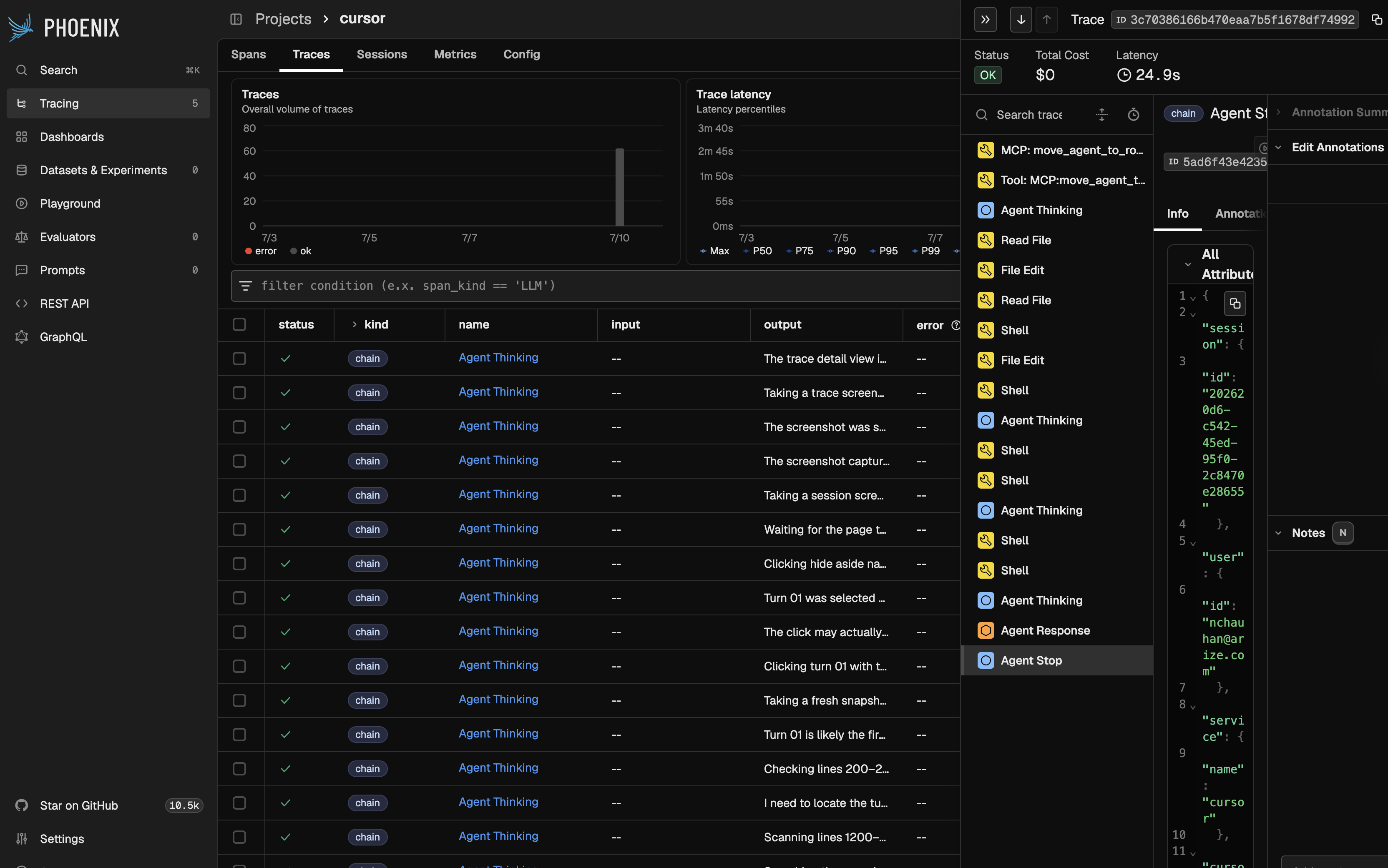Screen dimensions: 1388x868
Task: Collapse all spans in trace tree
Action: click(x=1101, y=114)
